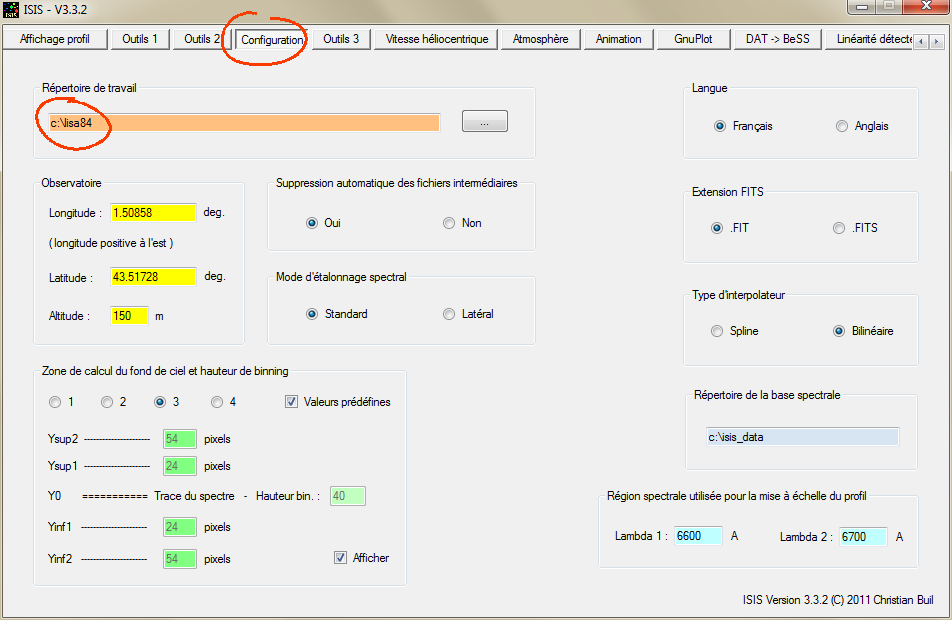
Task: Switch to the GnuPlot tab
Action: tap(693, 39)
